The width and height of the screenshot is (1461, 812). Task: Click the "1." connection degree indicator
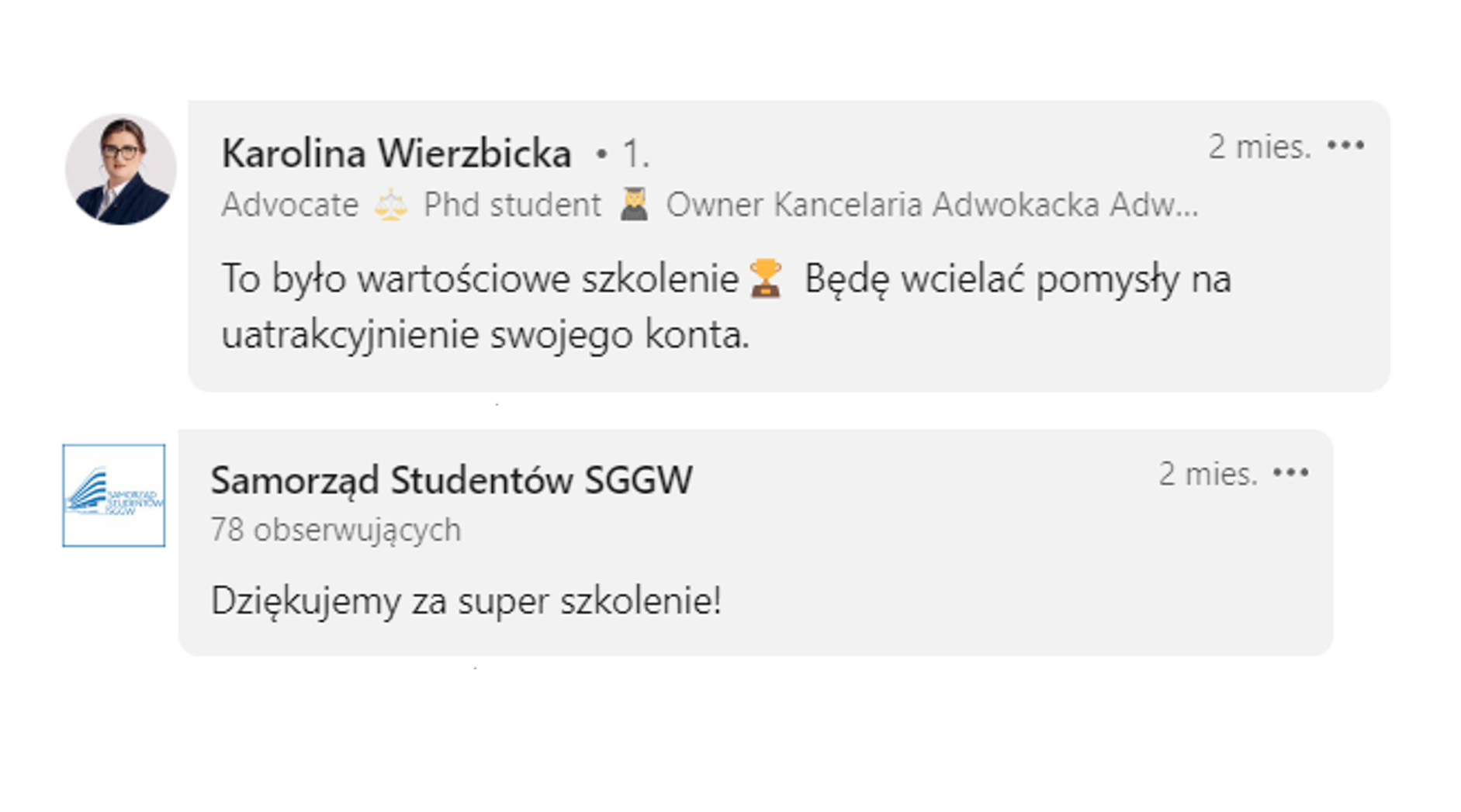635,154
